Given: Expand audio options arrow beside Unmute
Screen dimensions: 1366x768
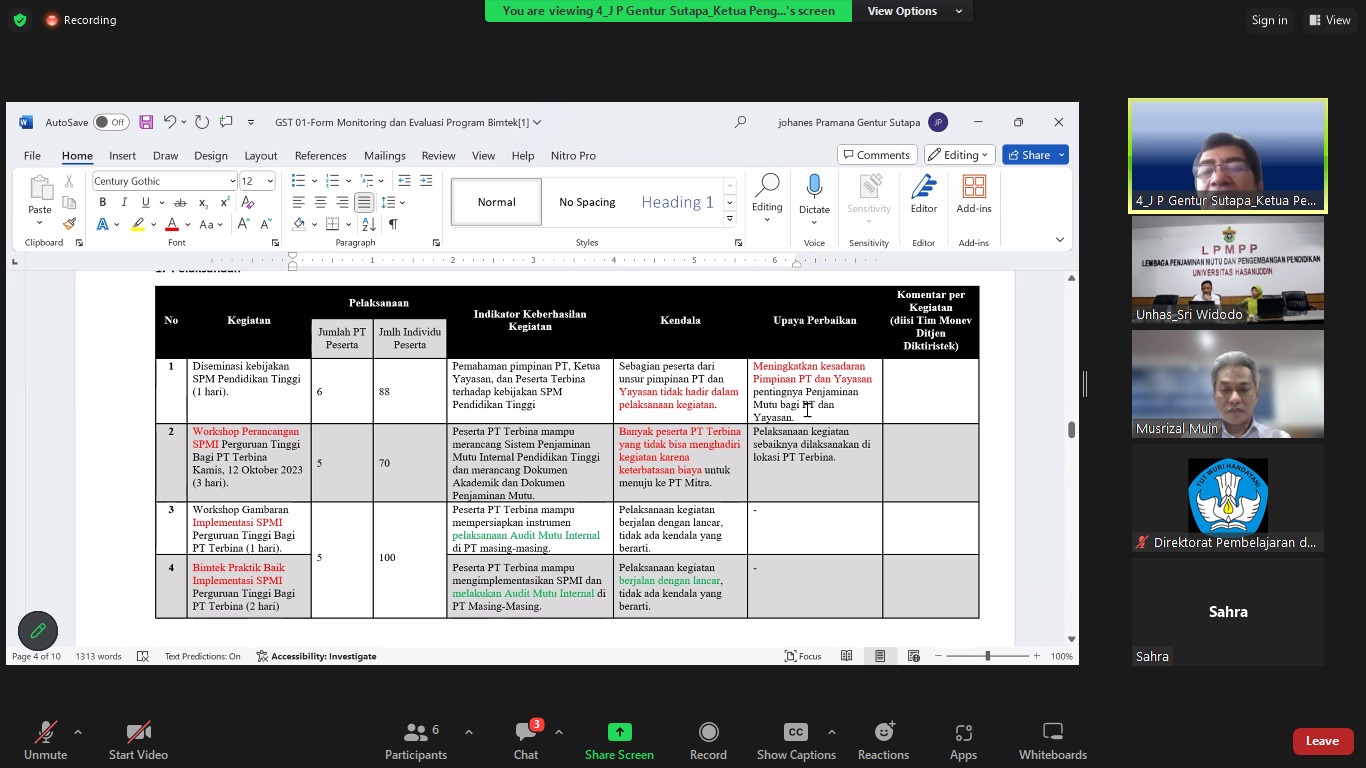Looking at the screenshot, I should click(x=78, y=732).
